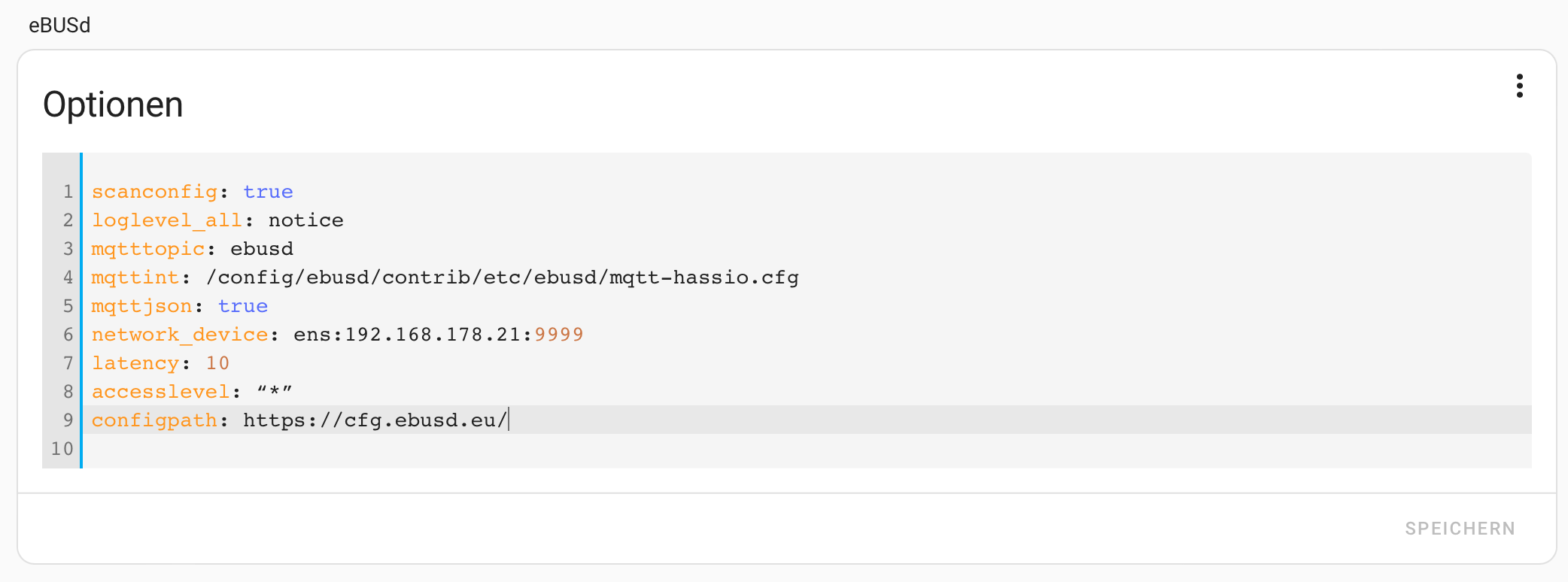Click the notice value in the editor

coord(305,220)
